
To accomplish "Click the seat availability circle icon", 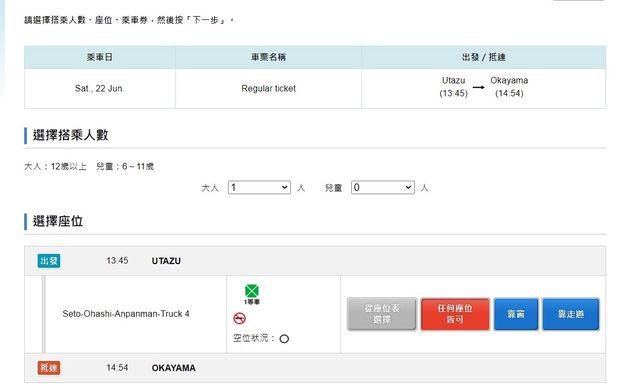I will pyautogui.click(x=284, y=339).
